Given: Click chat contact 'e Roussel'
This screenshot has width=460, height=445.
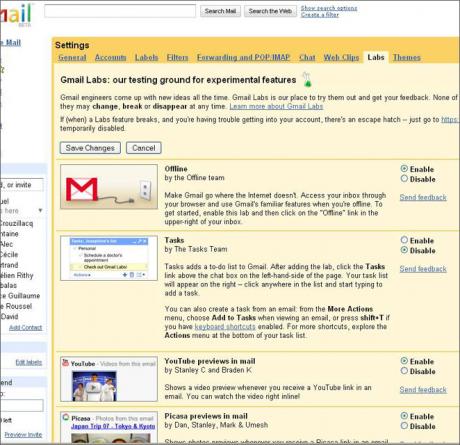Looking at the screenshot, I should (x=16, y=306).
